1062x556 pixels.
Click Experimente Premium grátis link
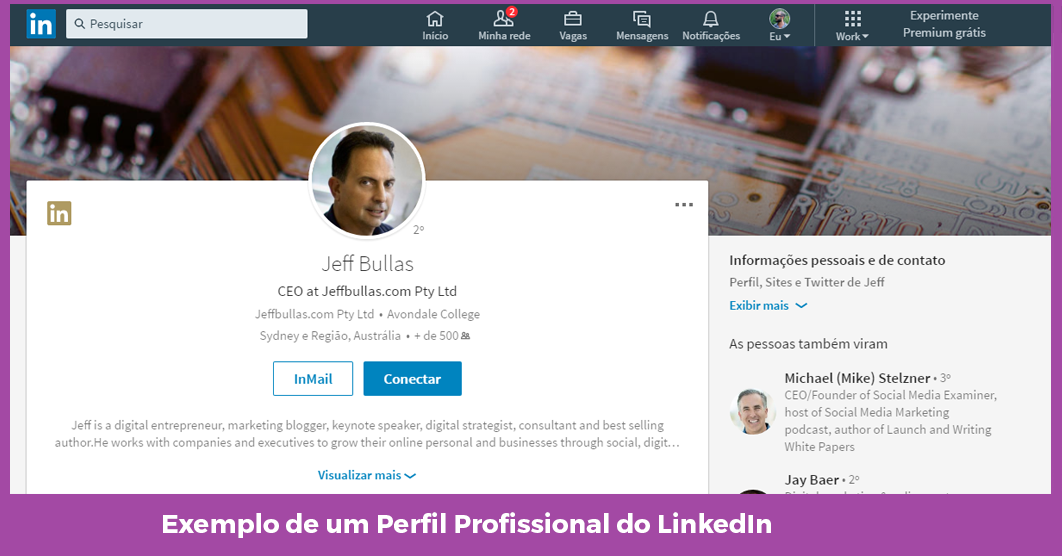(x=944, y=24)
